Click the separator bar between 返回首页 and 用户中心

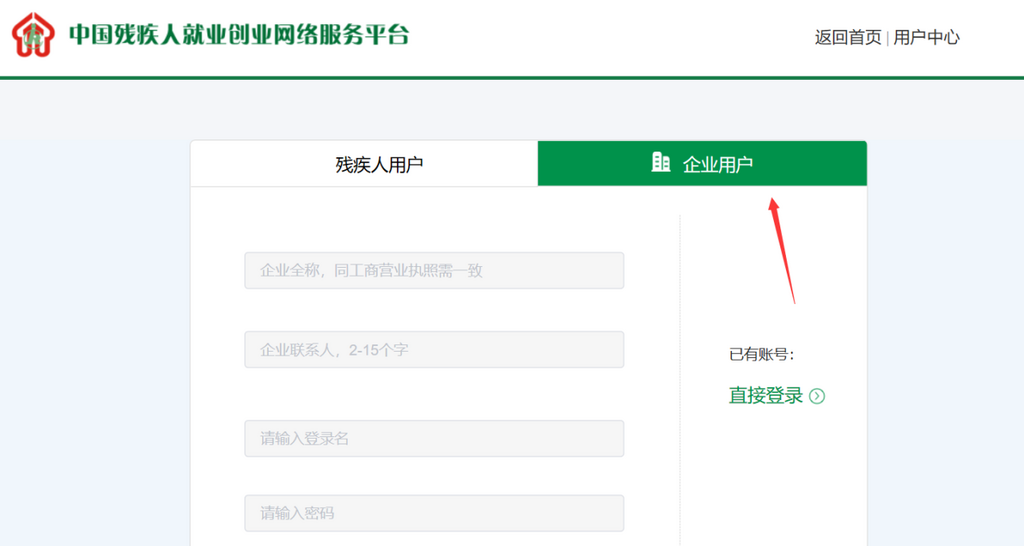[887, 38]
